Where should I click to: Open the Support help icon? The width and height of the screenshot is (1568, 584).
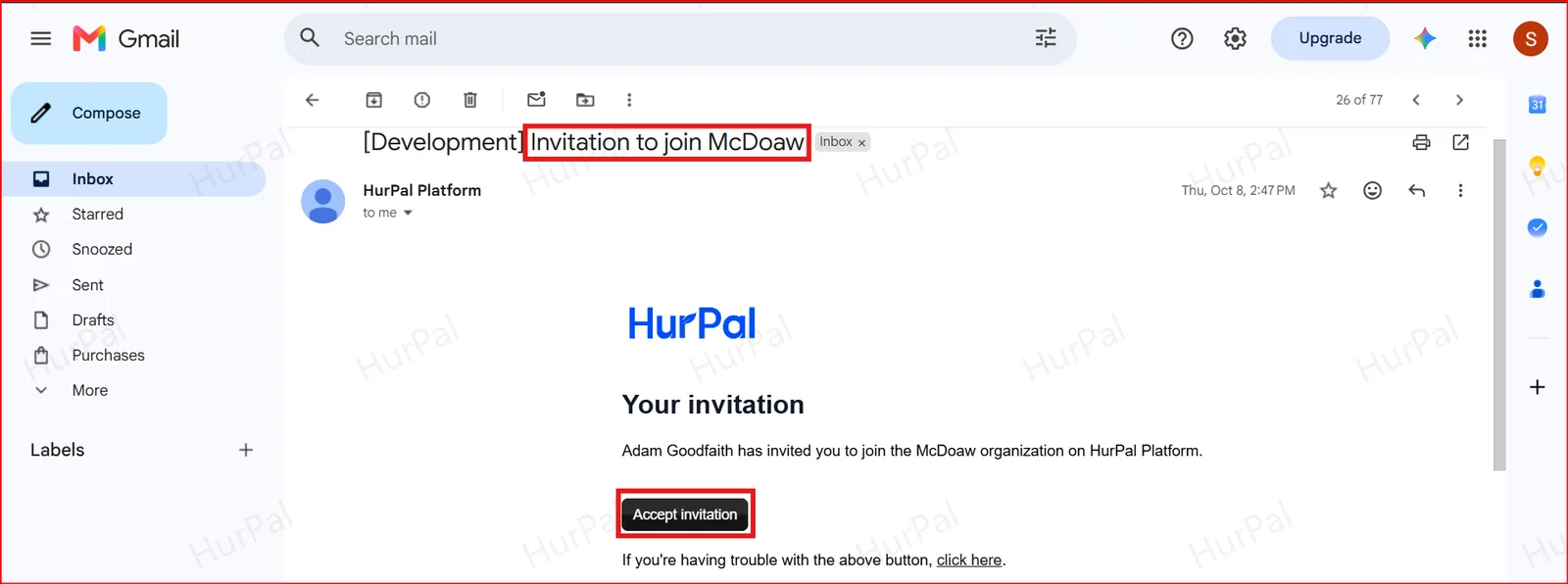(x=1182, y=38)
